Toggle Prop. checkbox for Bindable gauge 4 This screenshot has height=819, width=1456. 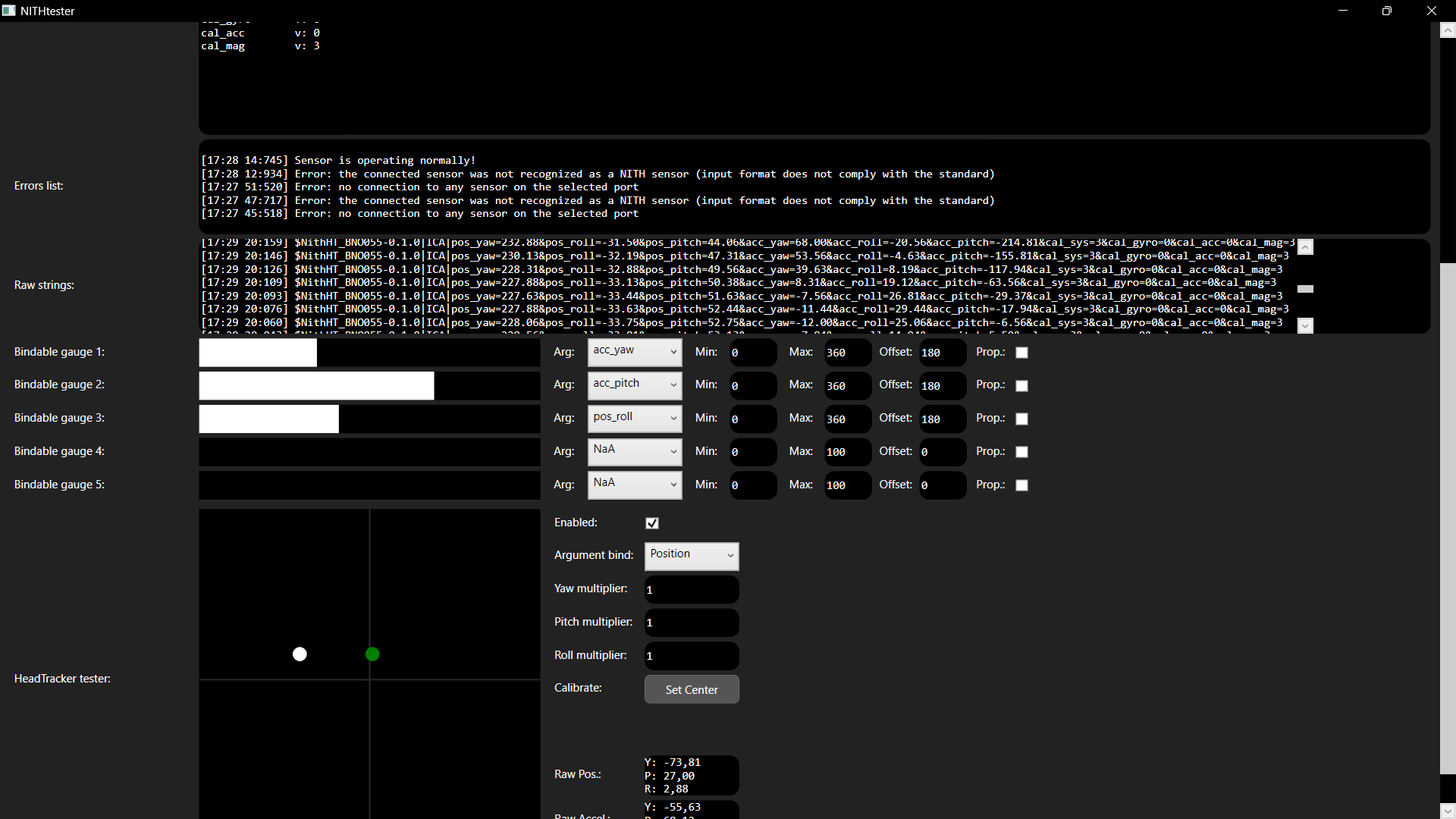1021,452
